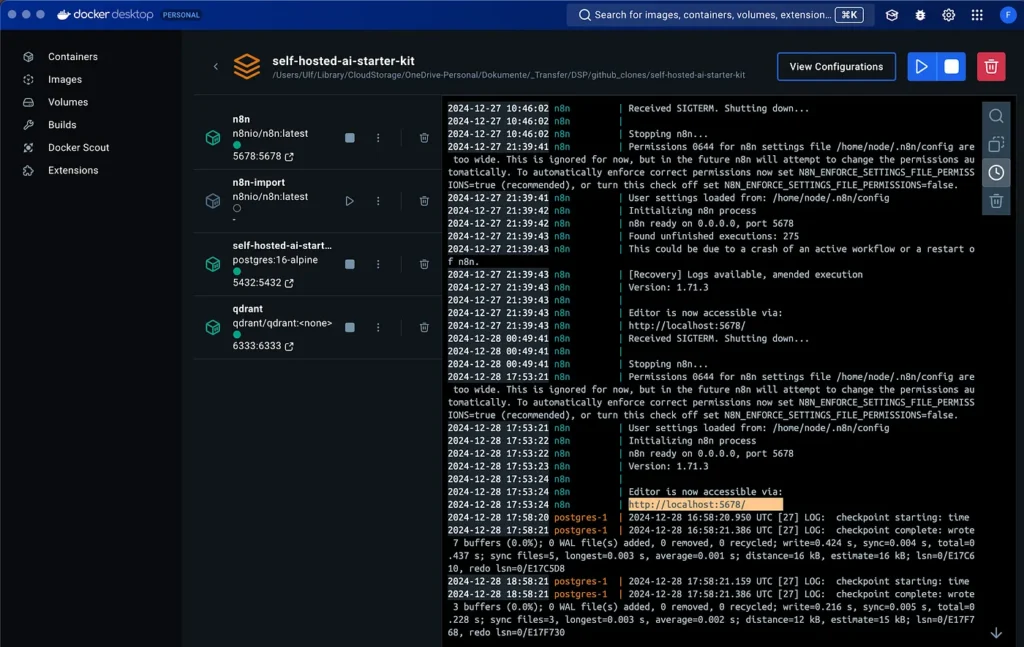The image size is (1024, 647).
Task: Select the qdrant container name
Action: pos(248,309)
